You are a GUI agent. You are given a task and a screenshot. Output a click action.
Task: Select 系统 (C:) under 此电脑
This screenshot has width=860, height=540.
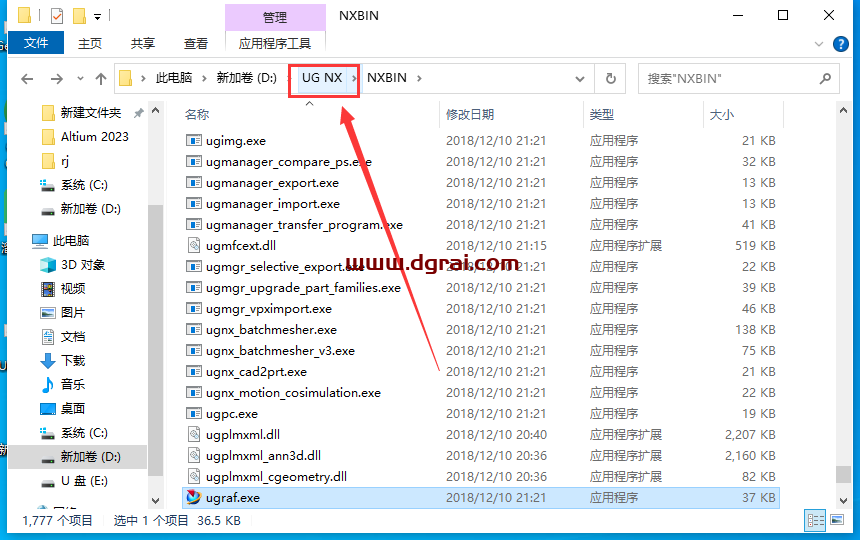(x=84, y=433)
